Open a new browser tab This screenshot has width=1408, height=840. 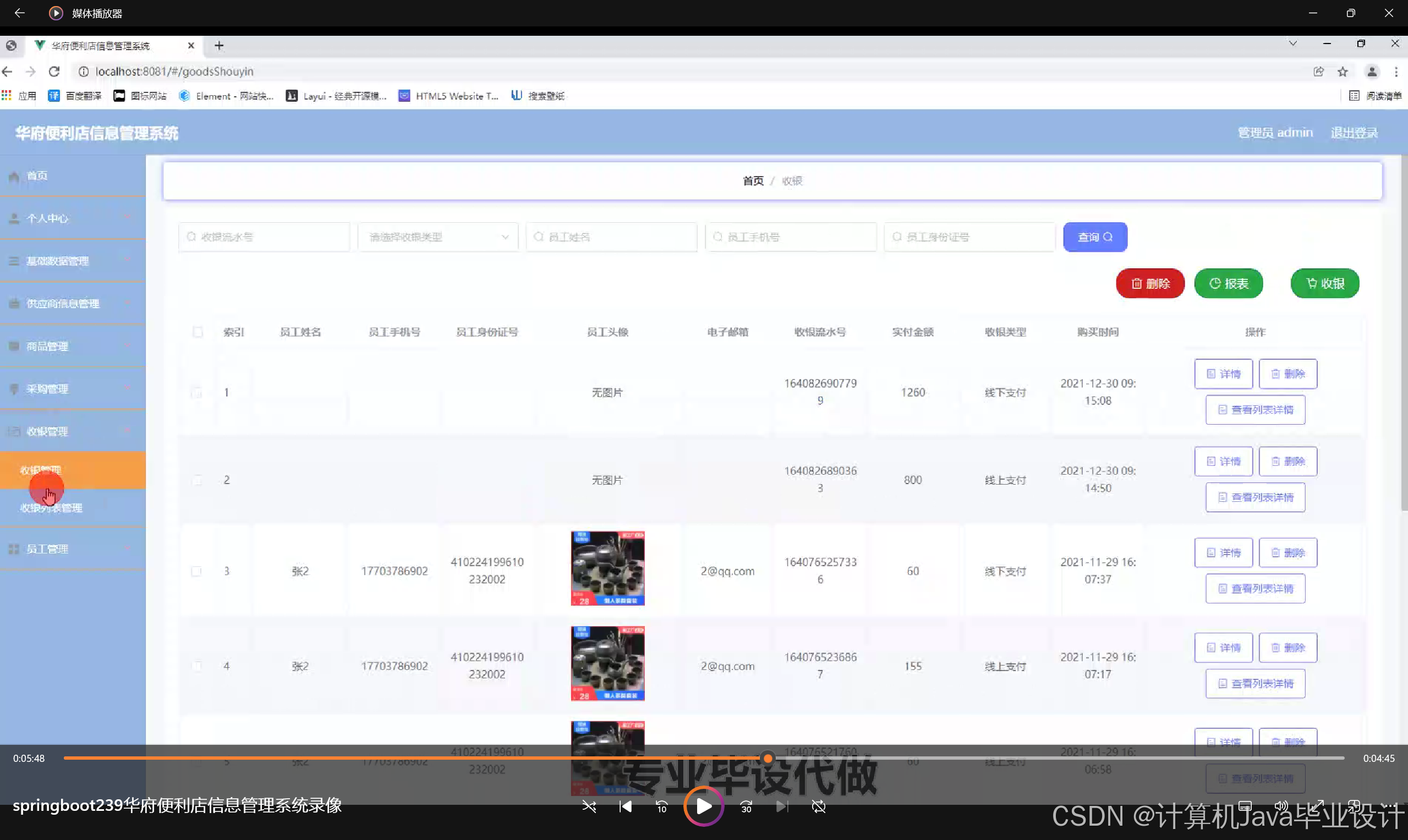[x=219, y=46]
